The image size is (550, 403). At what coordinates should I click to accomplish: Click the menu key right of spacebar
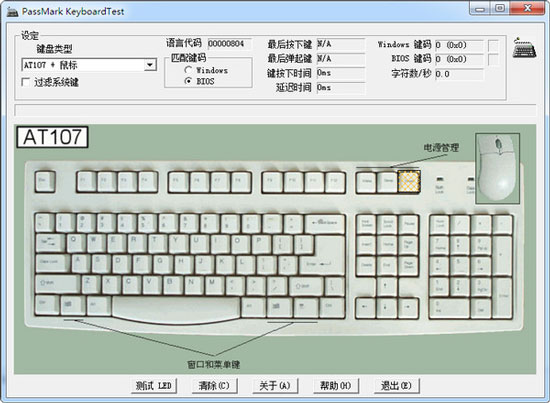pyautogui.click(x=305, y=307)
